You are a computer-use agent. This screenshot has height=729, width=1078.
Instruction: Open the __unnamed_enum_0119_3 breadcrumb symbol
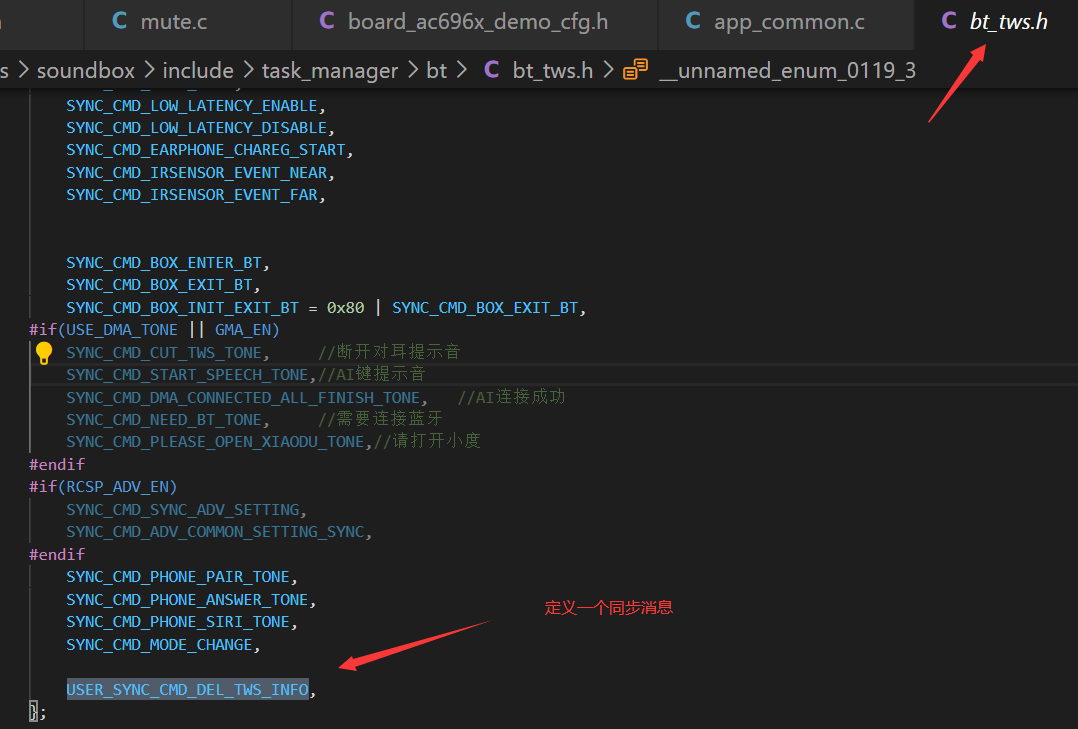click(x=787, y=70)
